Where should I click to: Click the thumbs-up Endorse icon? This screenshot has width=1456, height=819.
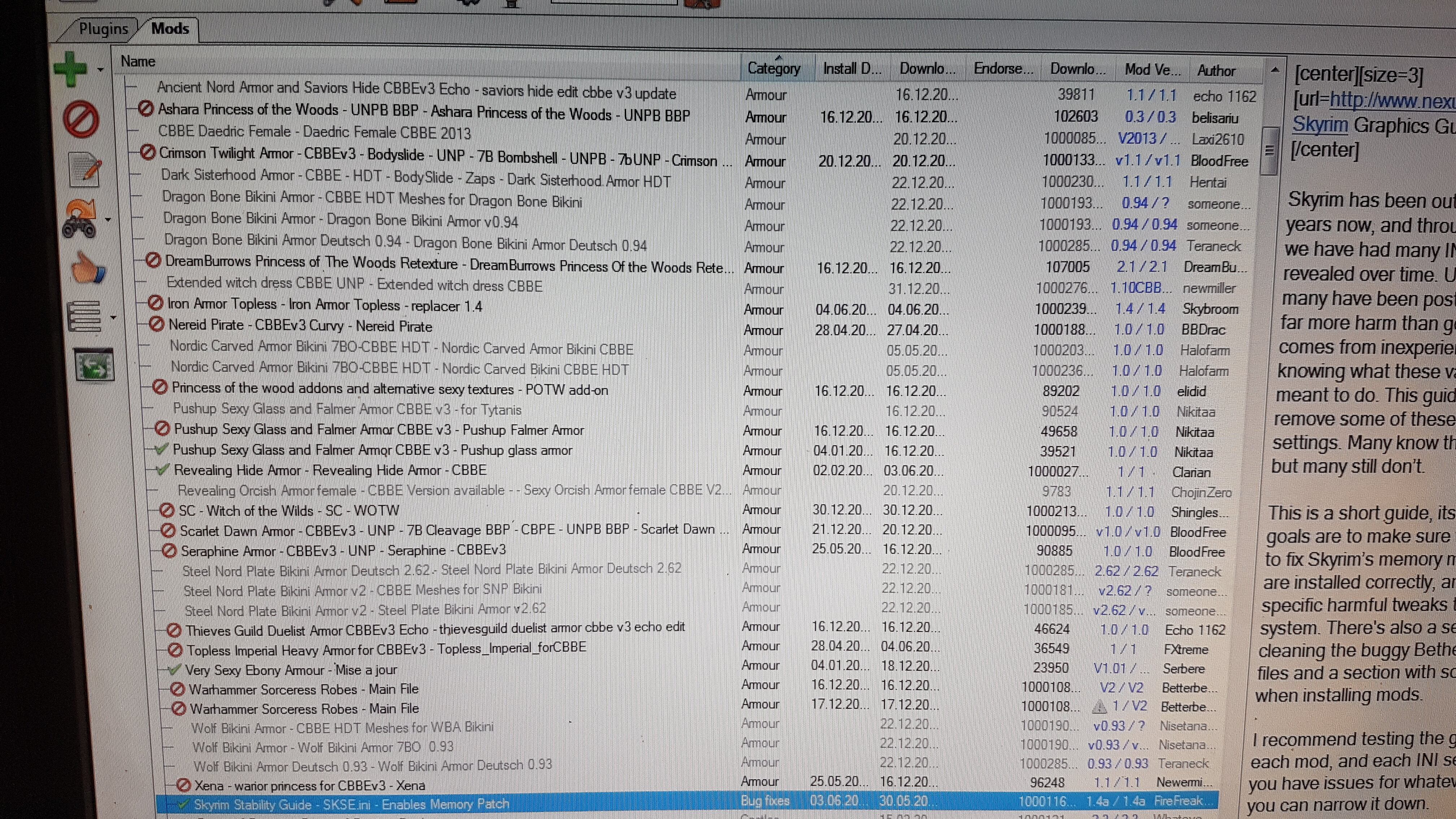point(88,267)
